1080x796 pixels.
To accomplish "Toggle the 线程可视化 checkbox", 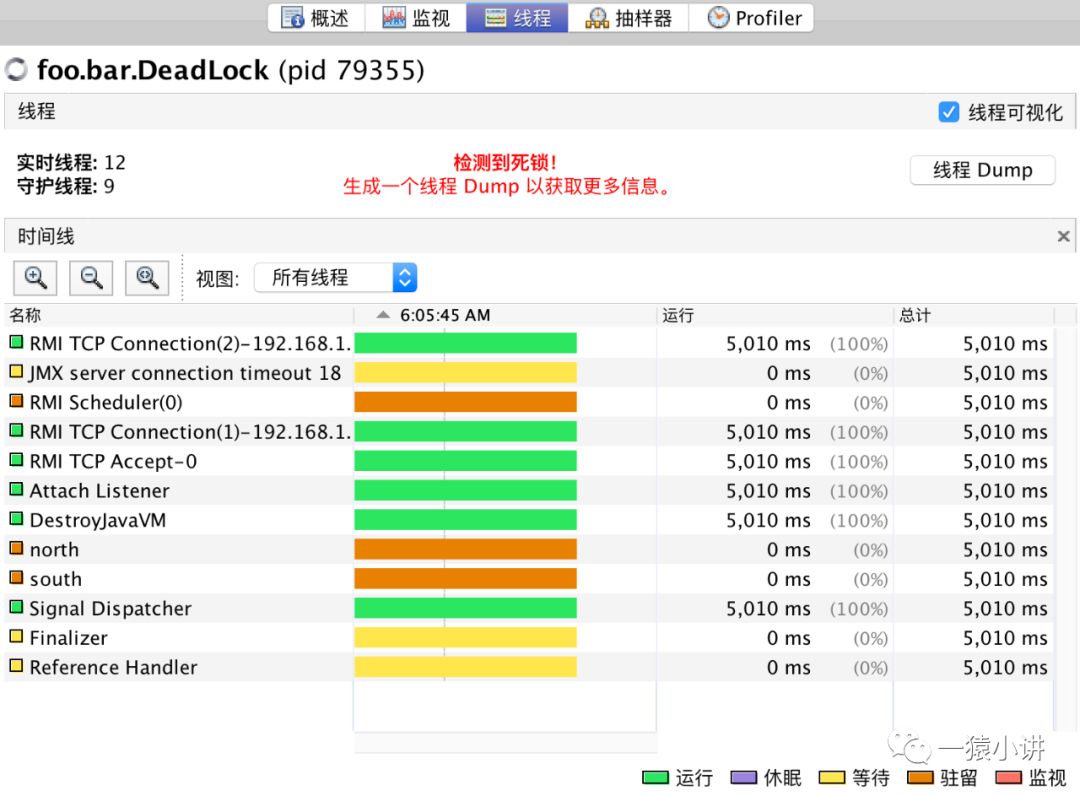I will (x=948, y=112).
